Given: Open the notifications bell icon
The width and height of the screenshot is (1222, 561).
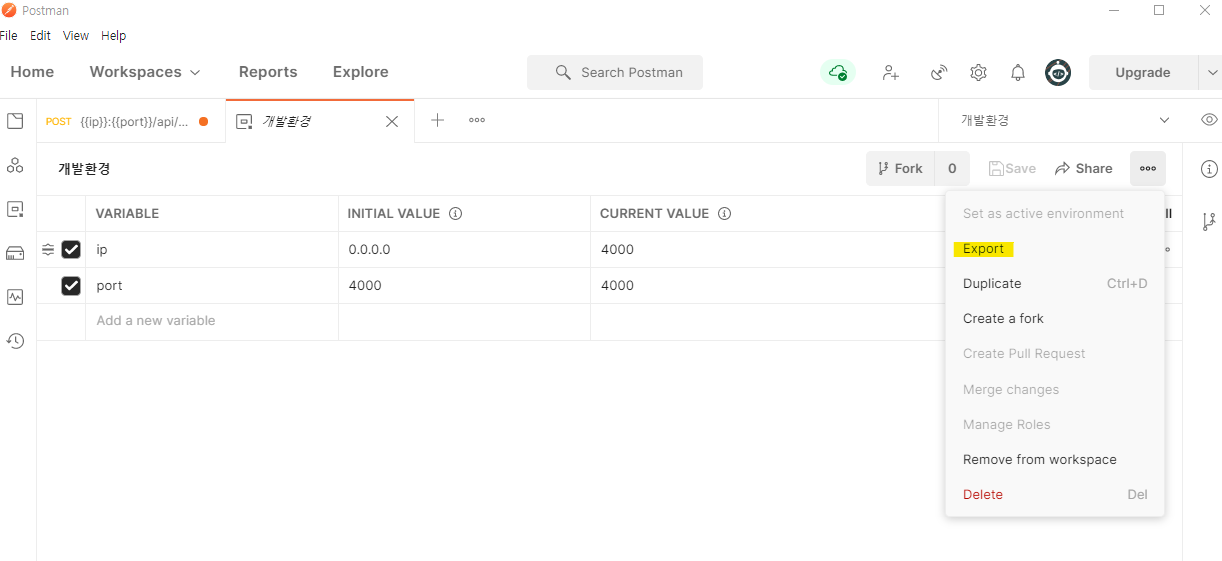Looking at the screenshot, I should pyautogui.click(x=1018, y=72).
